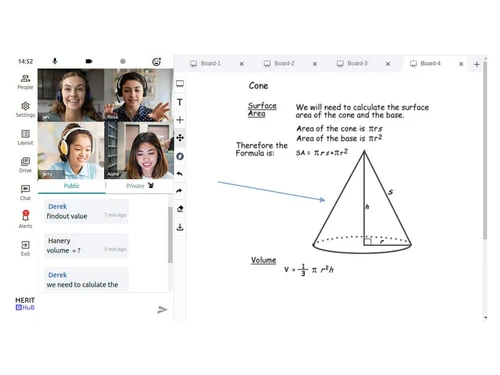
Task: Select the plus add tool
Action: (x=180, y=120)
